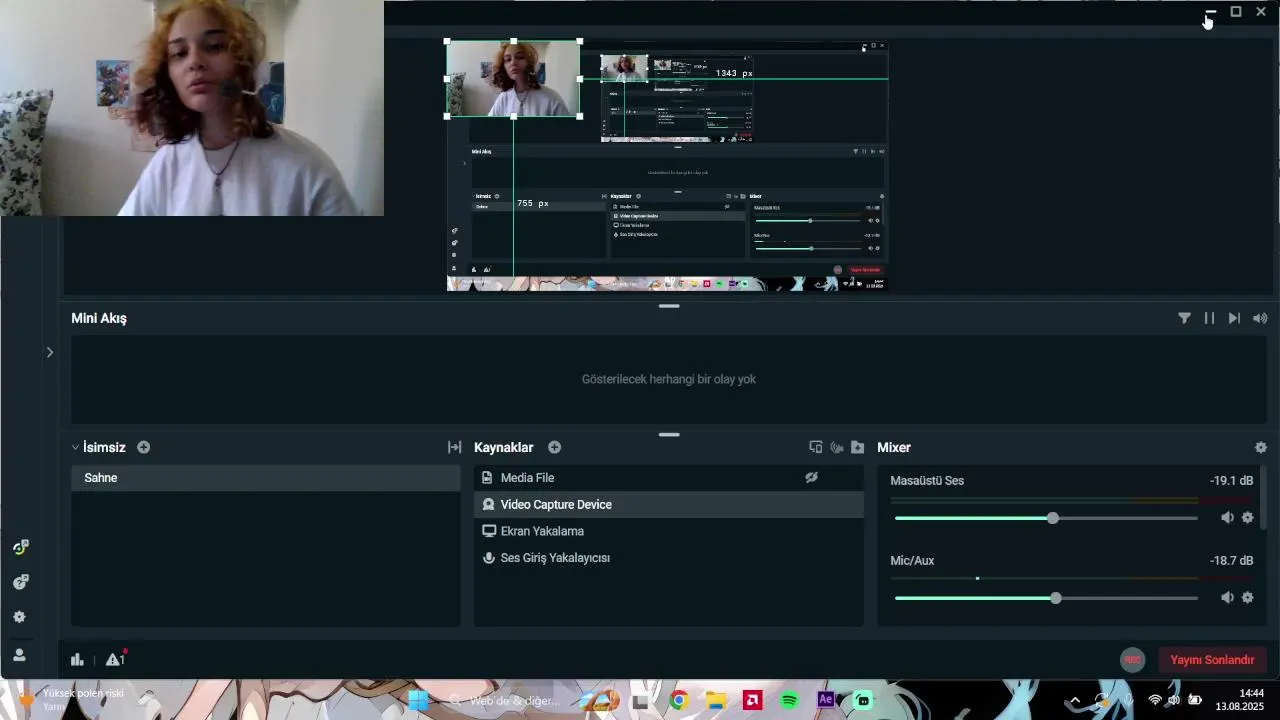Open the warning notifications icon
1280x720 pixels.
pyautogui.click(x=115, y=659)
